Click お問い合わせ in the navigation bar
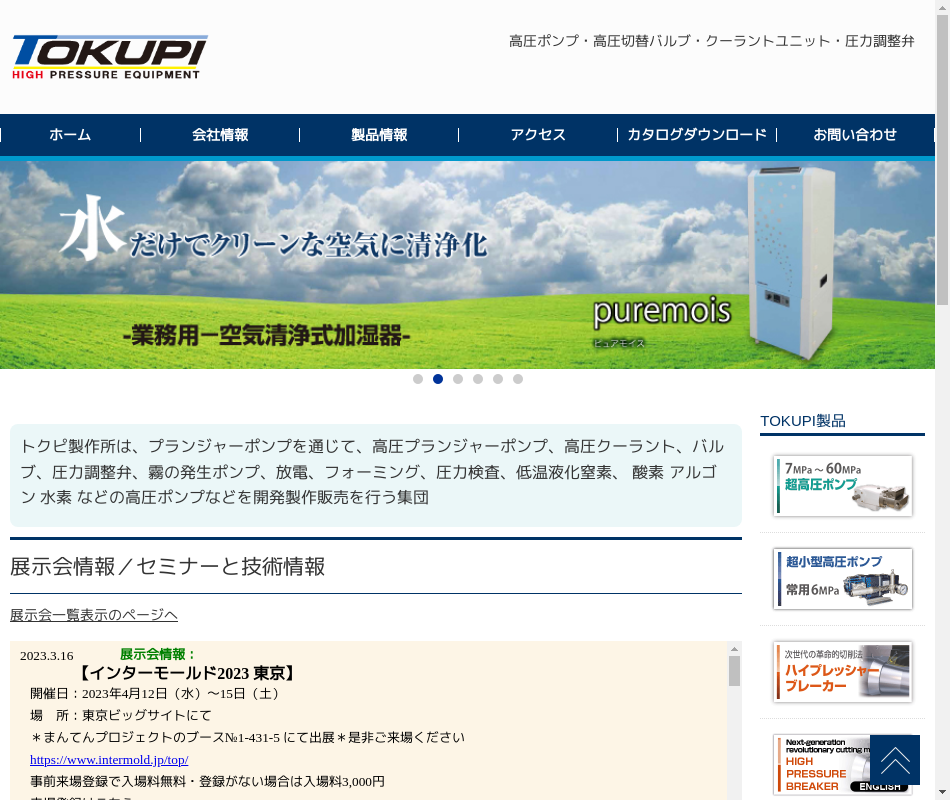Screen dimensions: 950x800 (x=855, y=135)
